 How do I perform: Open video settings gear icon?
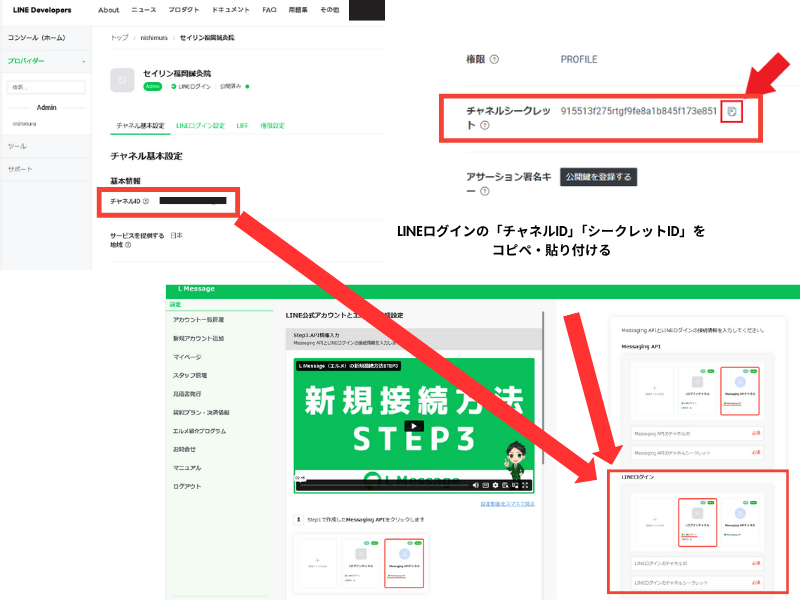click(494, 486)
